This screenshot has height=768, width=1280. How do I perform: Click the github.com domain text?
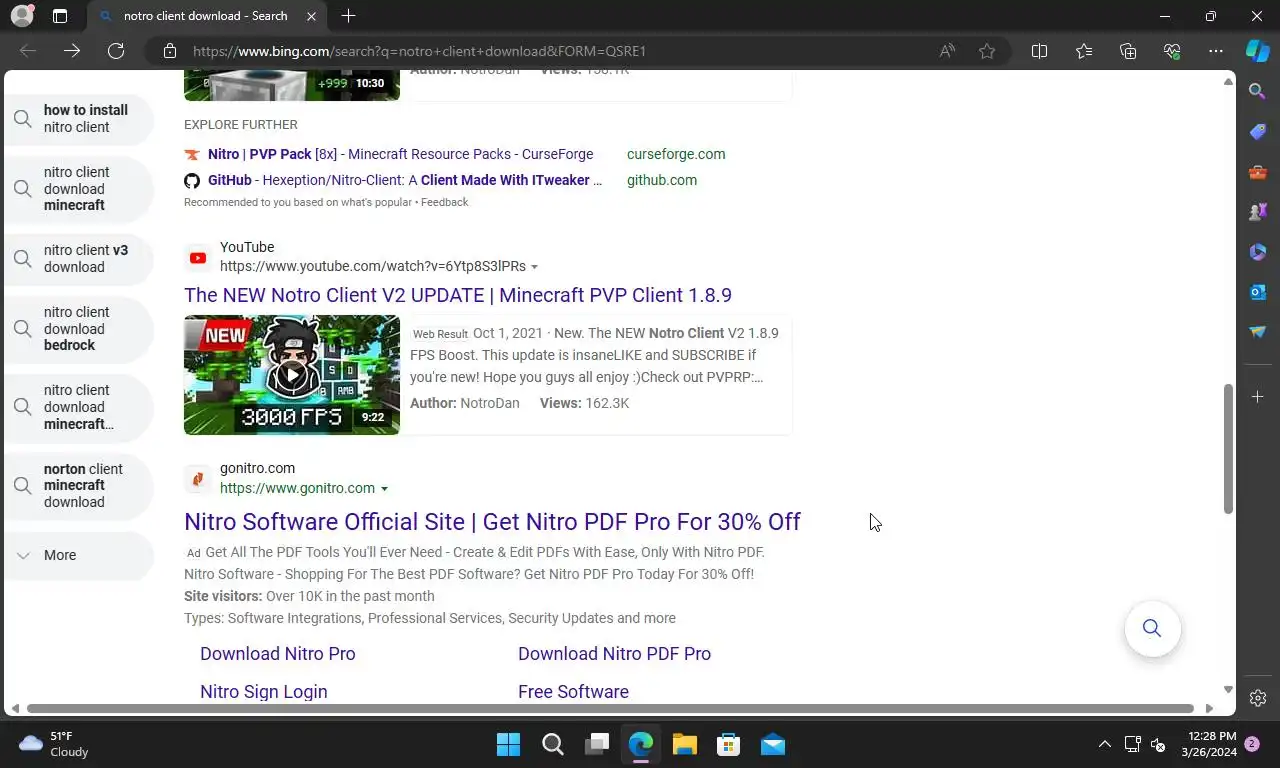[662, 180]
